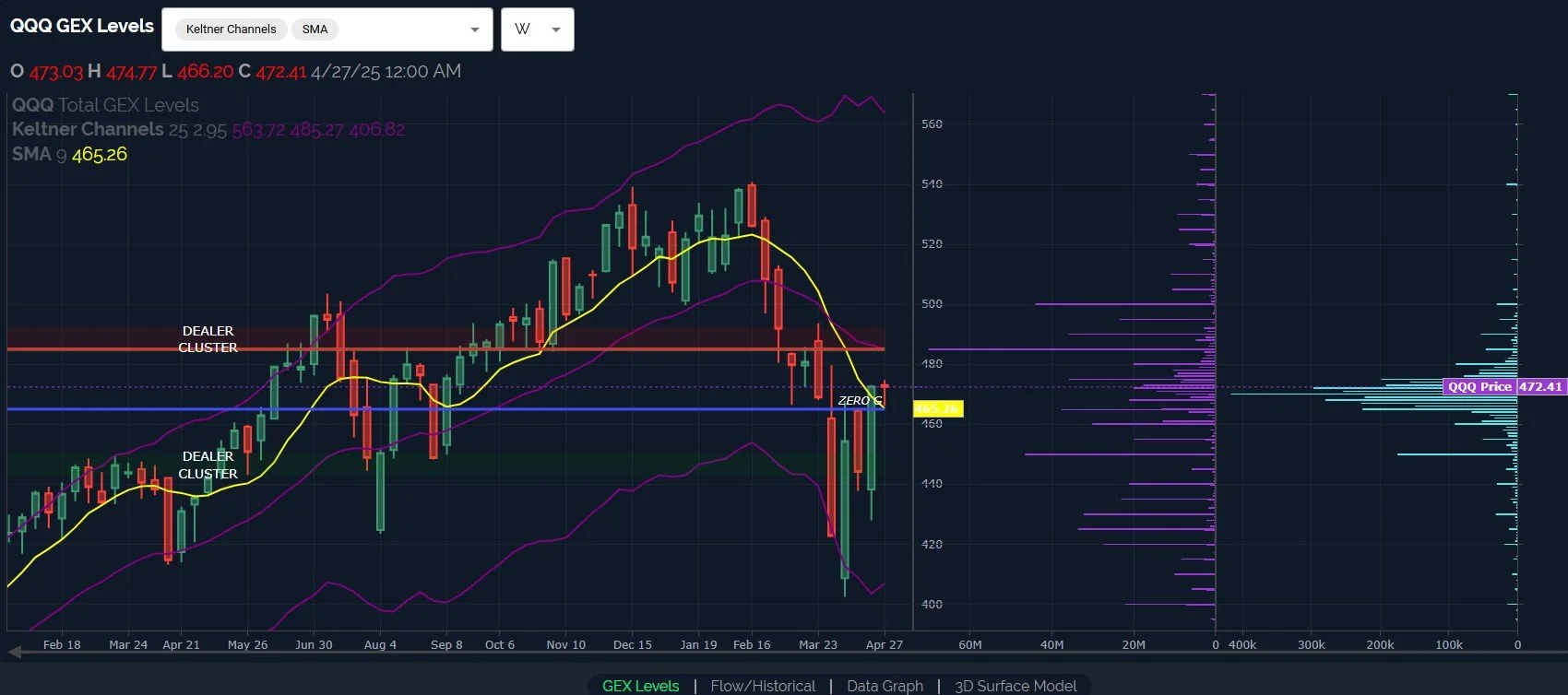The height and width of the screenshot is (695, 1568).
Task: Open the W timeframe dropdown
Action: (538, 29)
